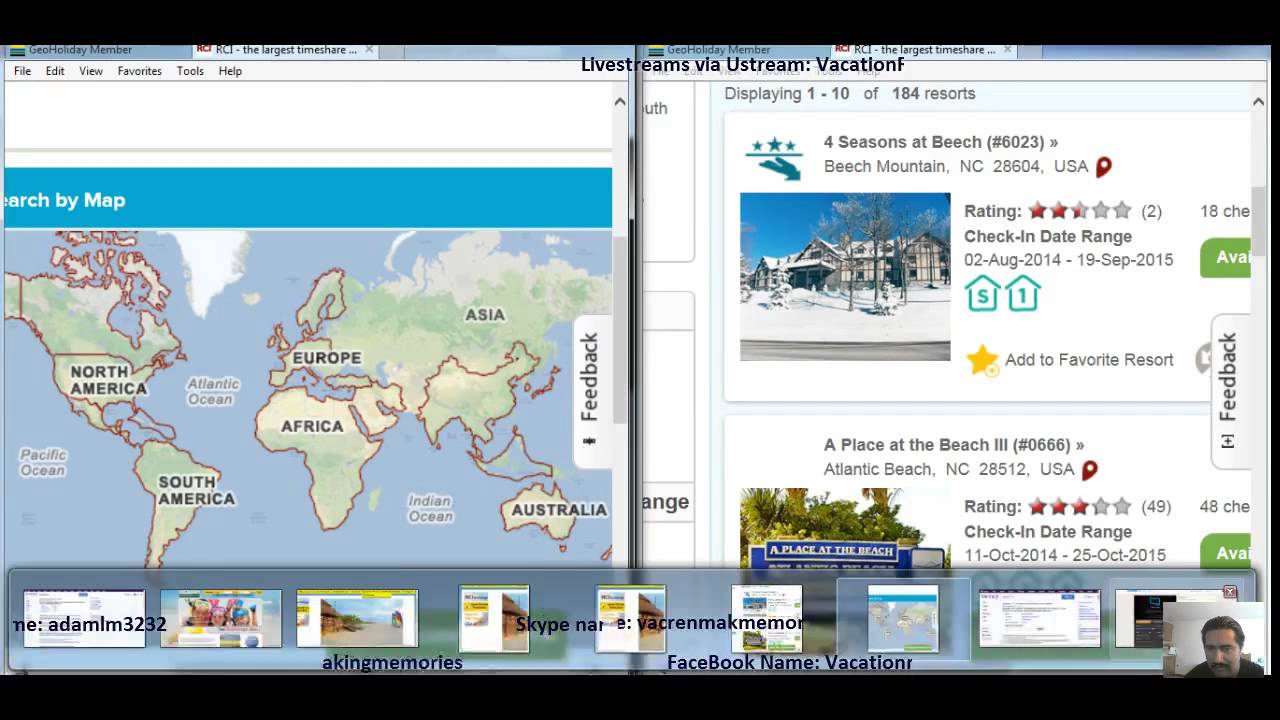The image size is (1280, 720).
Task: Click map pin next to Atlantic Beach address
Action: 1090,470
